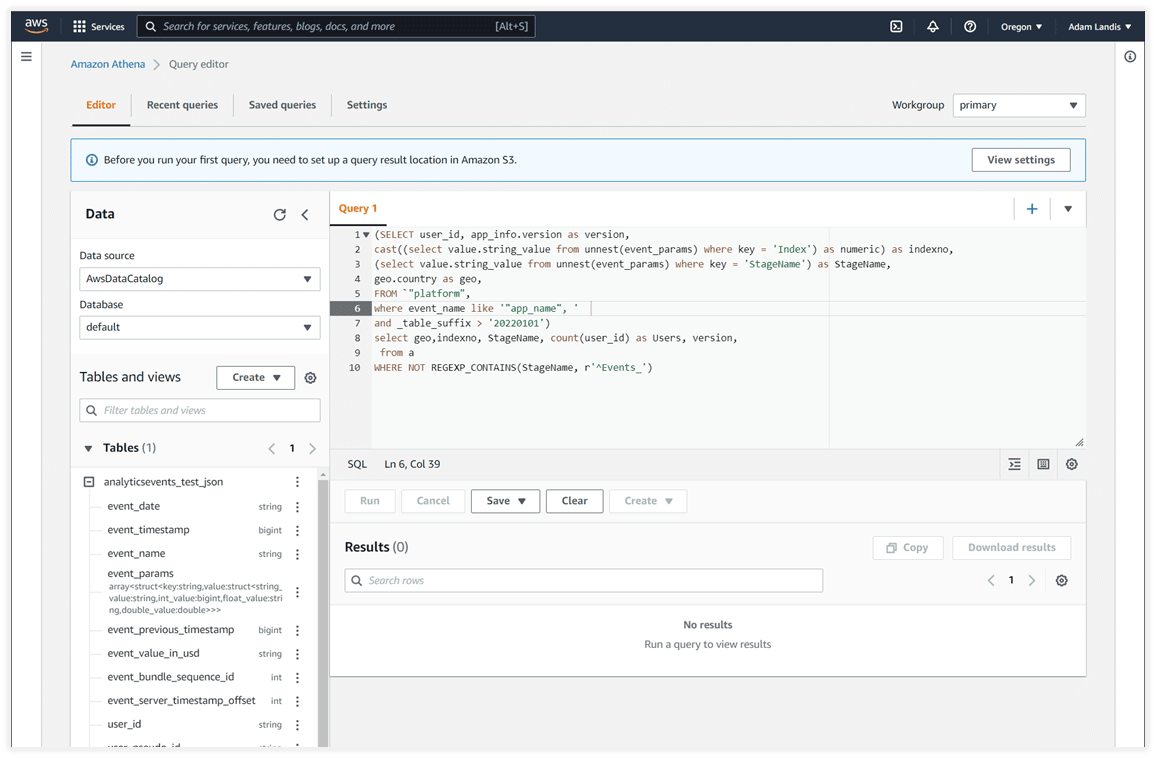This screenshot has height=758, width=1156.
Task: Open the Save dropdown button
Action: pyautogui.click(x=506, y=501)
